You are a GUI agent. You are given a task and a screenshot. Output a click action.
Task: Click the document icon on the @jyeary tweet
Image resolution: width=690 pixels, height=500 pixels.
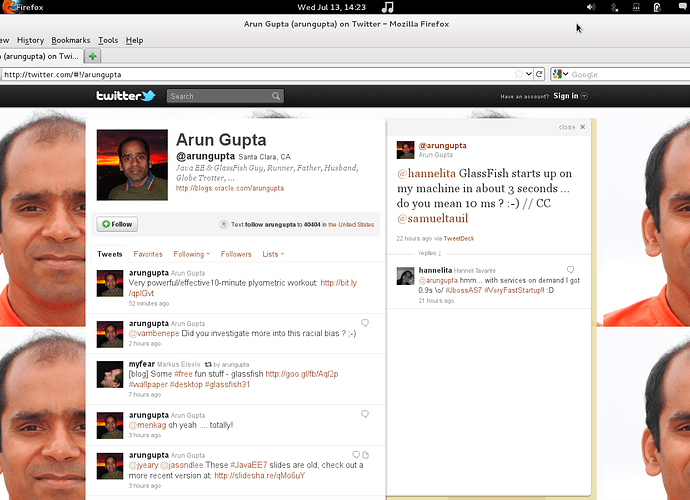click(366, 455)
